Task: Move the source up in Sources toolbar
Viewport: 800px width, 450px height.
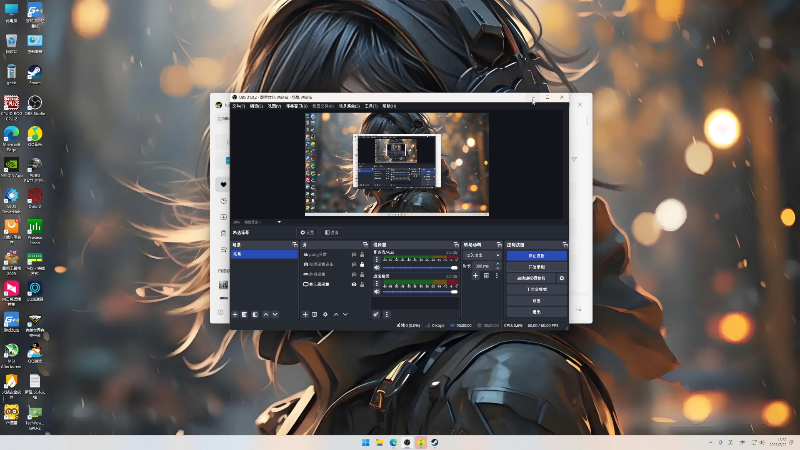Action: [x=336, y=315]
